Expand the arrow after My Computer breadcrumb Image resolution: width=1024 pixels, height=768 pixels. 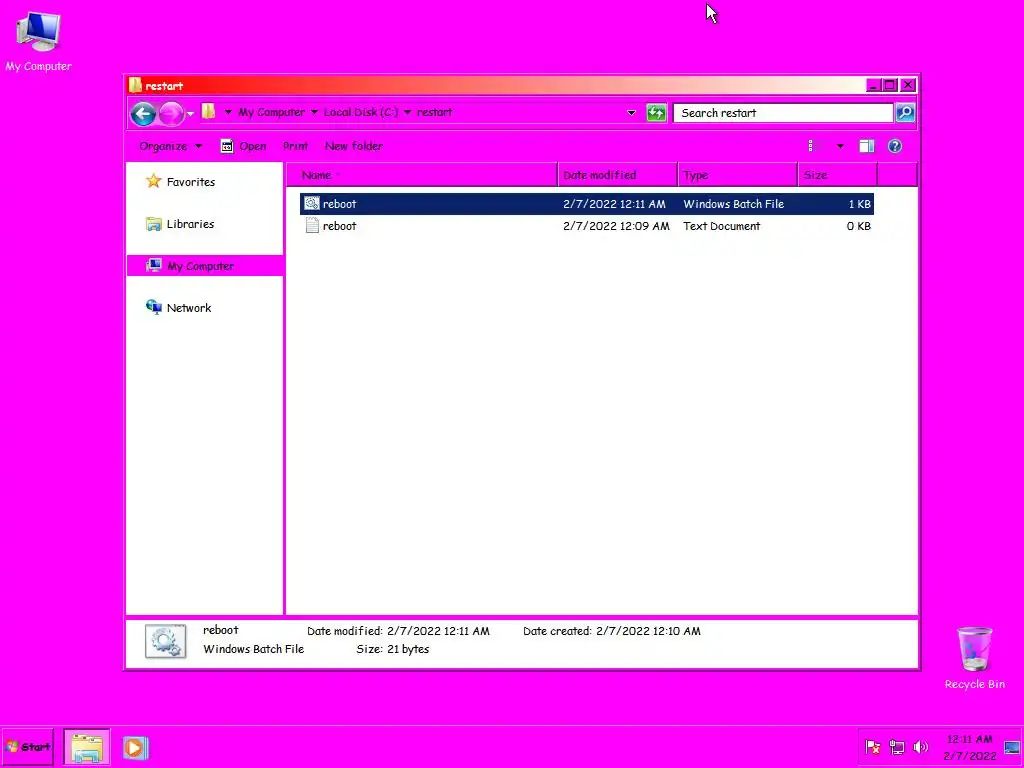[314, 112]
